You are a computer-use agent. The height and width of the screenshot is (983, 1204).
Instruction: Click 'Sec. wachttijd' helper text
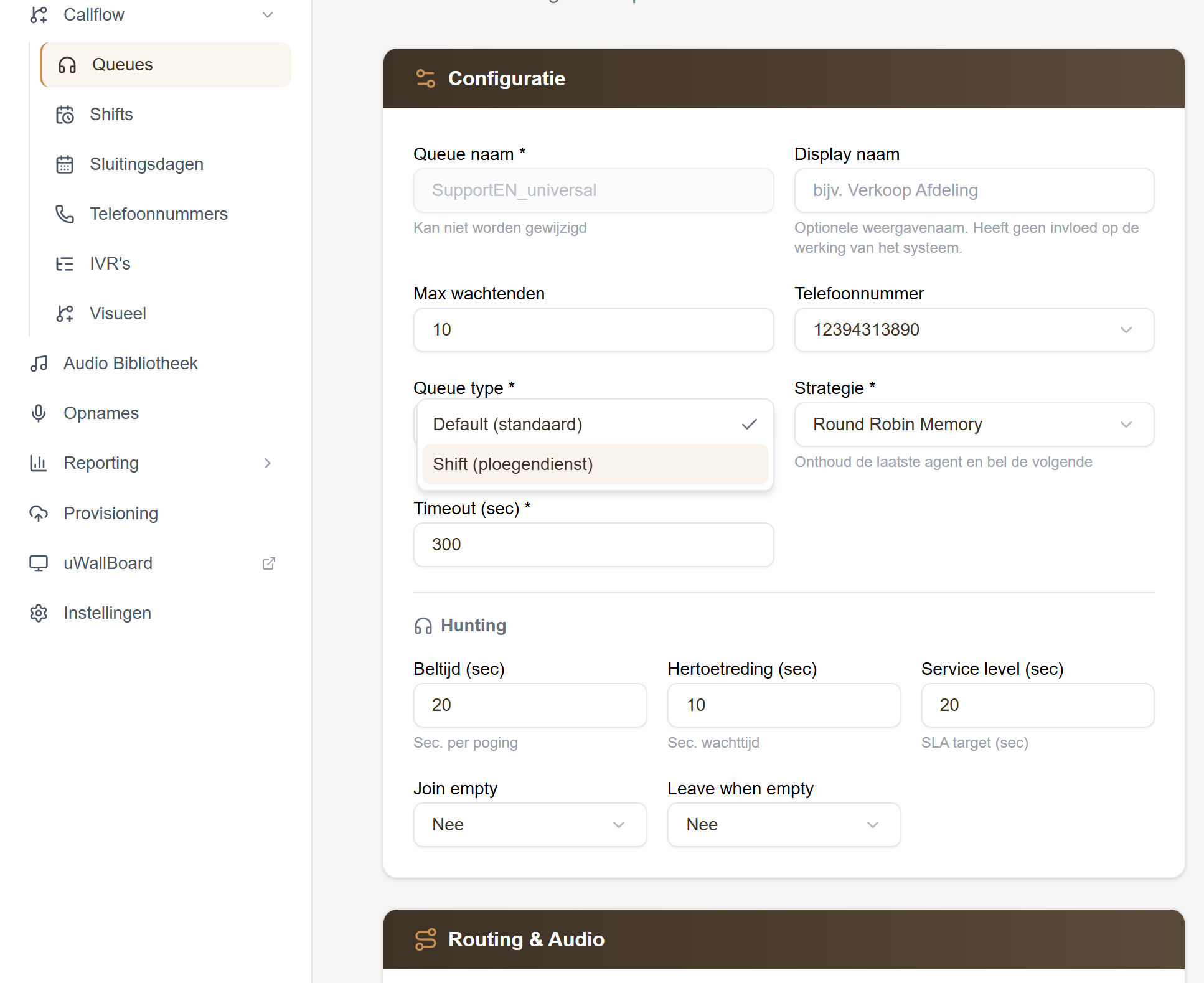tap(713, 743)
